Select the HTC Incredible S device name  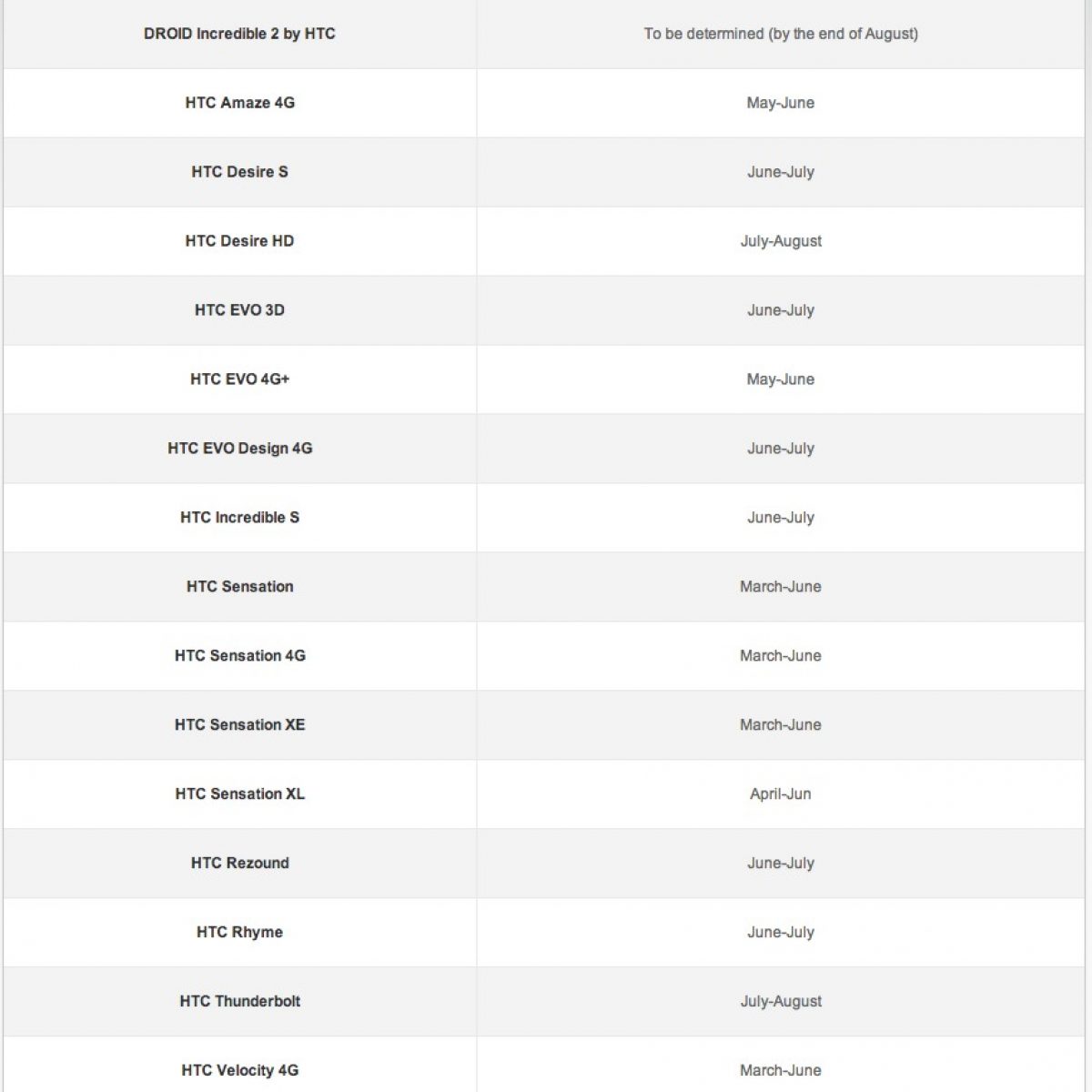tap(239, 518)
